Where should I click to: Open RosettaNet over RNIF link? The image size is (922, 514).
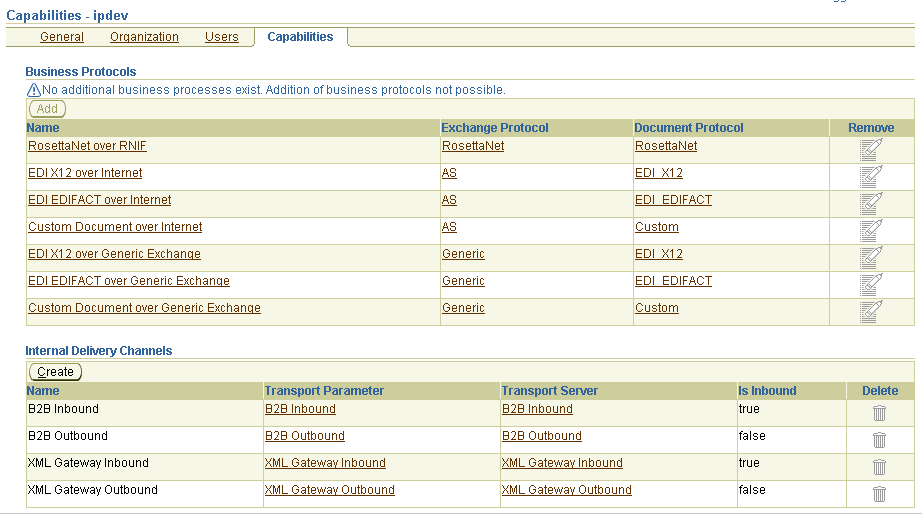[x=87, y=146]
